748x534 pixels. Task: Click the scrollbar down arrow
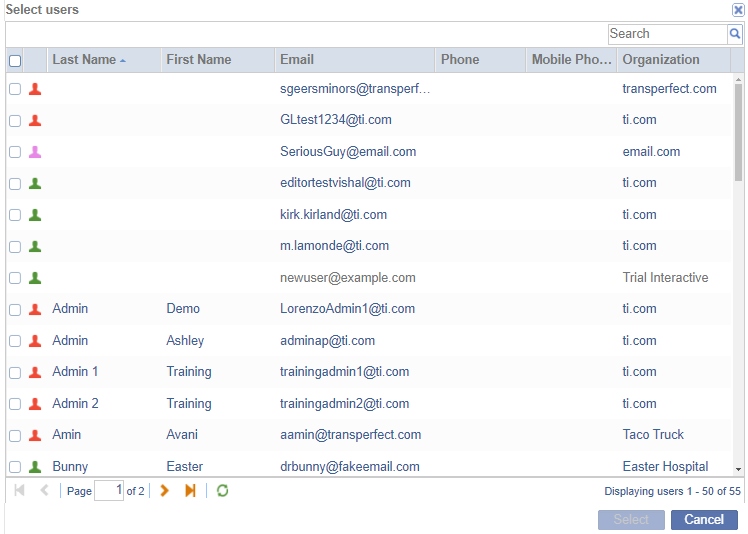(738, 470)
